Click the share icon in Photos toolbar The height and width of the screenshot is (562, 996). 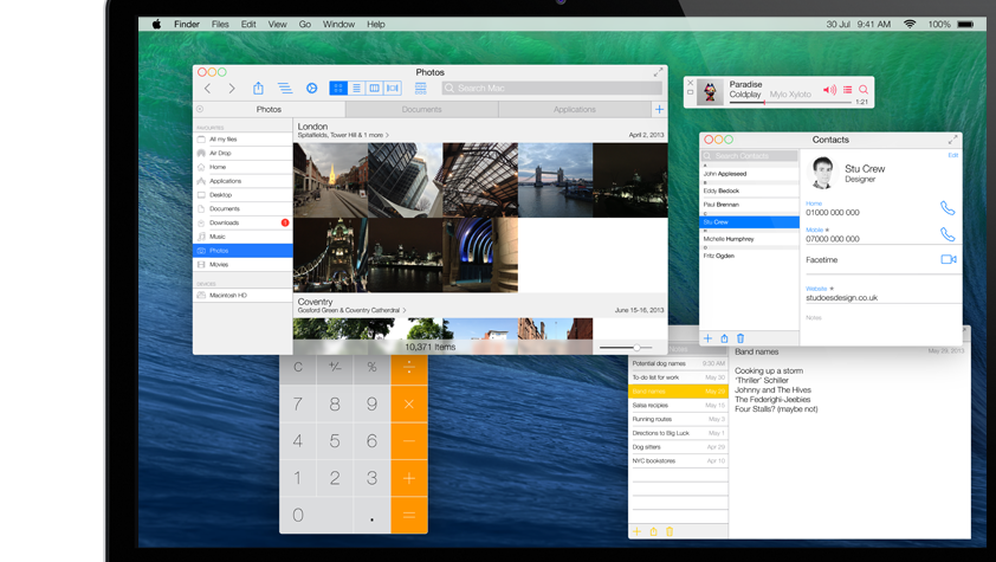pyautogui.click(x=258, y=88)
